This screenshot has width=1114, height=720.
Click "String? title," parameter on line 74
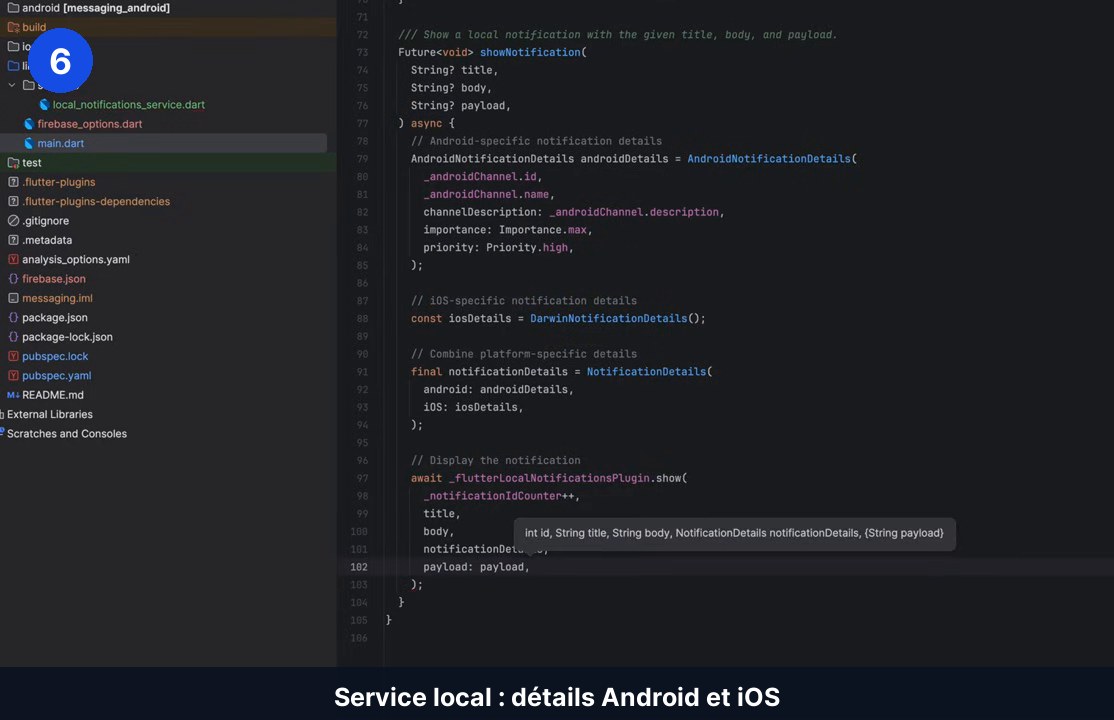point(454,70)
